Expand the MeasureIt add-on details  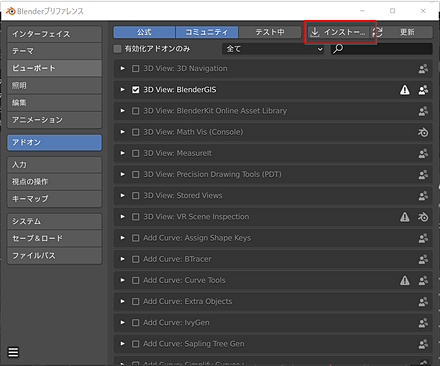[x=123, y=153]
